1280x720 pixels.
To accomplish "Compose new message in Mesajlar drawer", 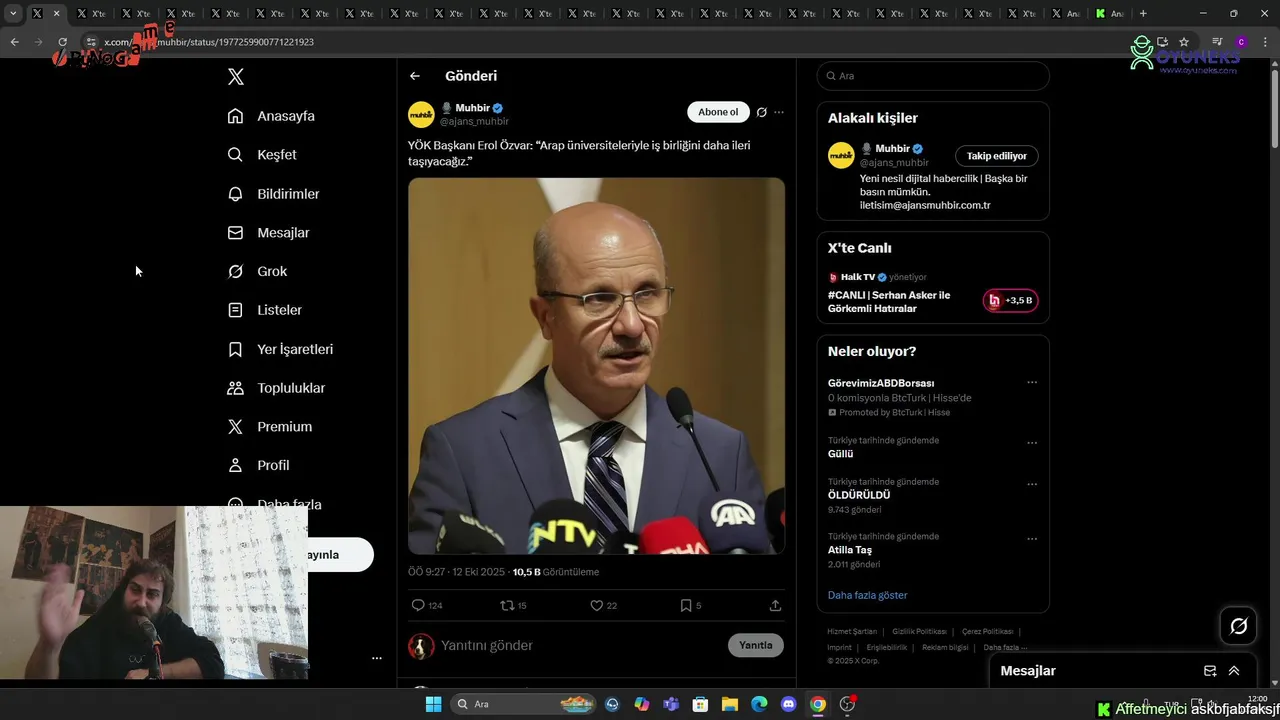I will tap(1210, 671).
